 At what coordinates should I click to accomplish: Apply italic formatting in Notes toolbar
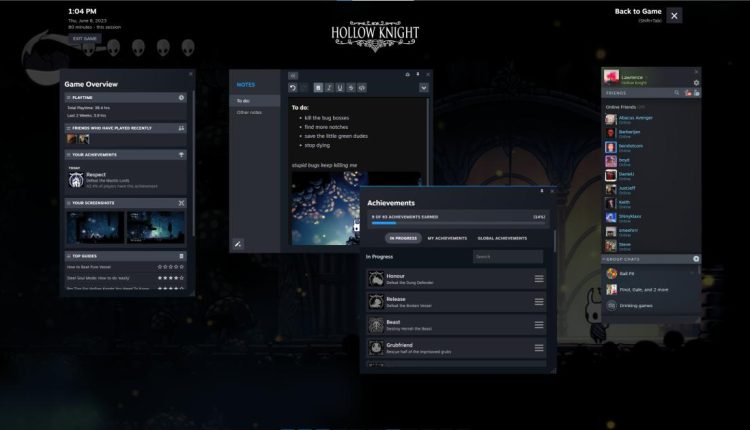point(329,88)
